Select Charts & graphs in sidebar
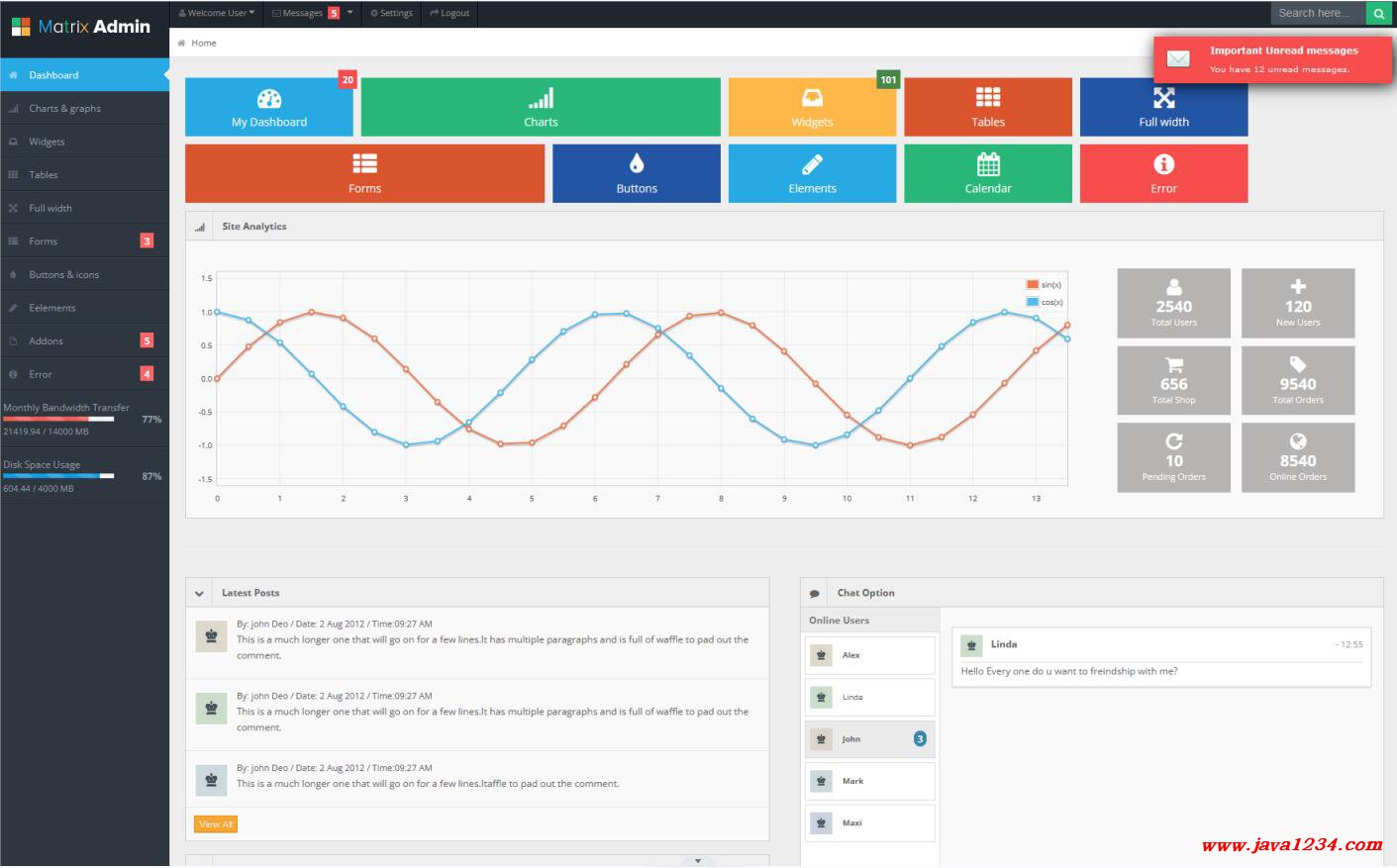1397x868 pixels. click(x=64, y=109)
